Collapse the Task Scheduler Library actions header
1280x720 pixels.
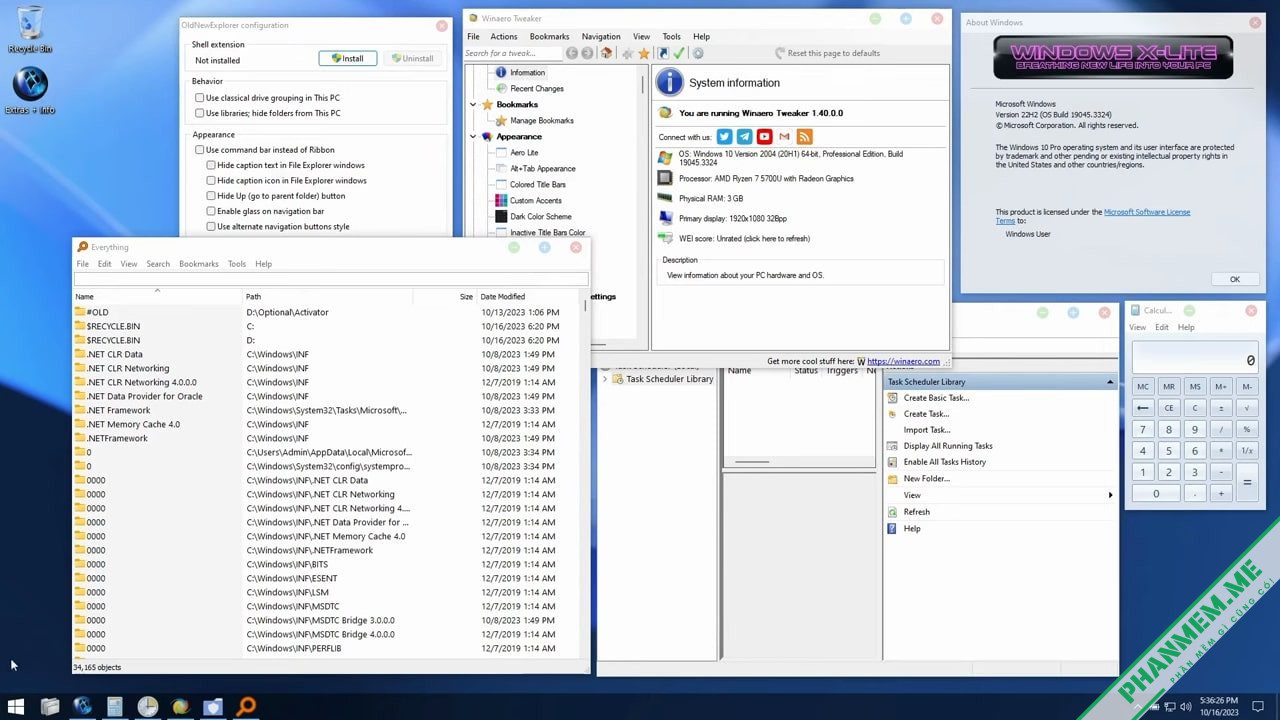point(1110,382)
